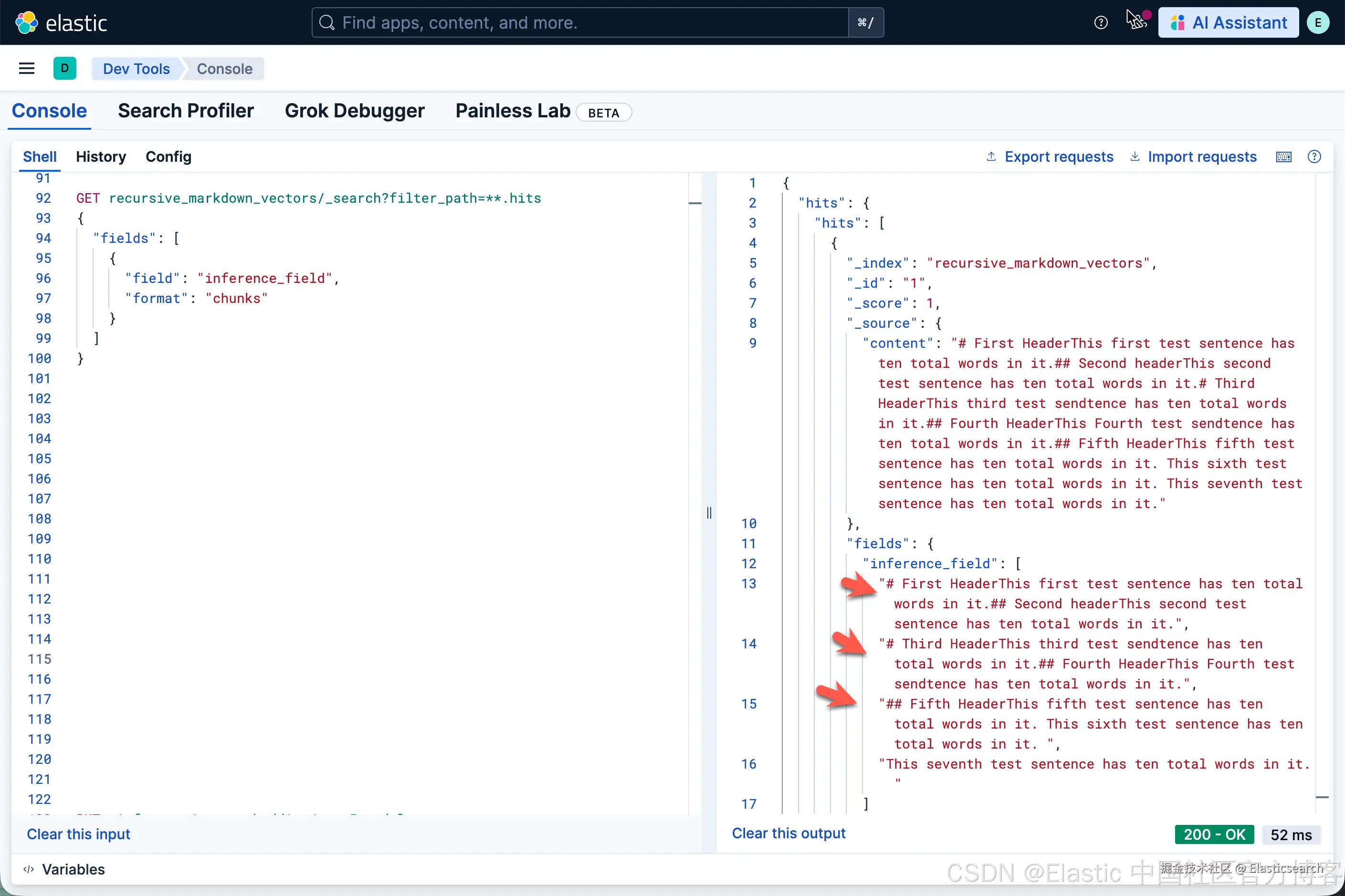Image resolution: width=1345 pixels, height=896 pixels.
Task: Open the hamburger navigation menu
Action: 27,69
